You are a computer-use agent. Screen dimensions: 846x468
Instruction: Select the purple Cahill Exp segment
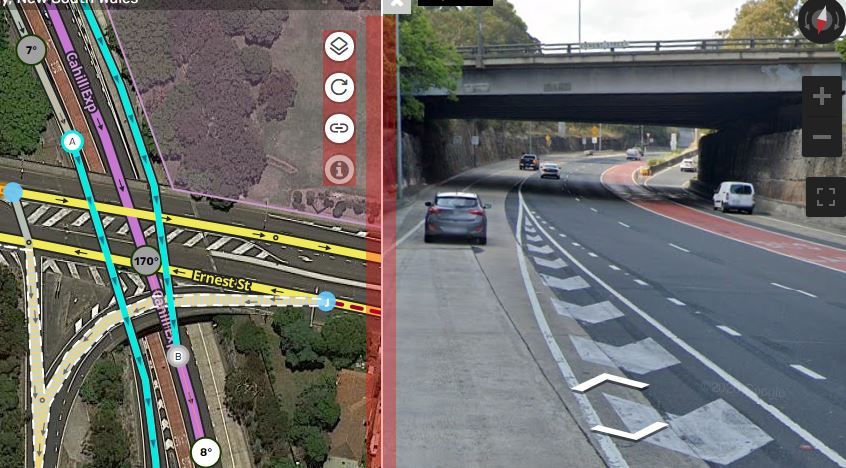(x=81, y=81)
